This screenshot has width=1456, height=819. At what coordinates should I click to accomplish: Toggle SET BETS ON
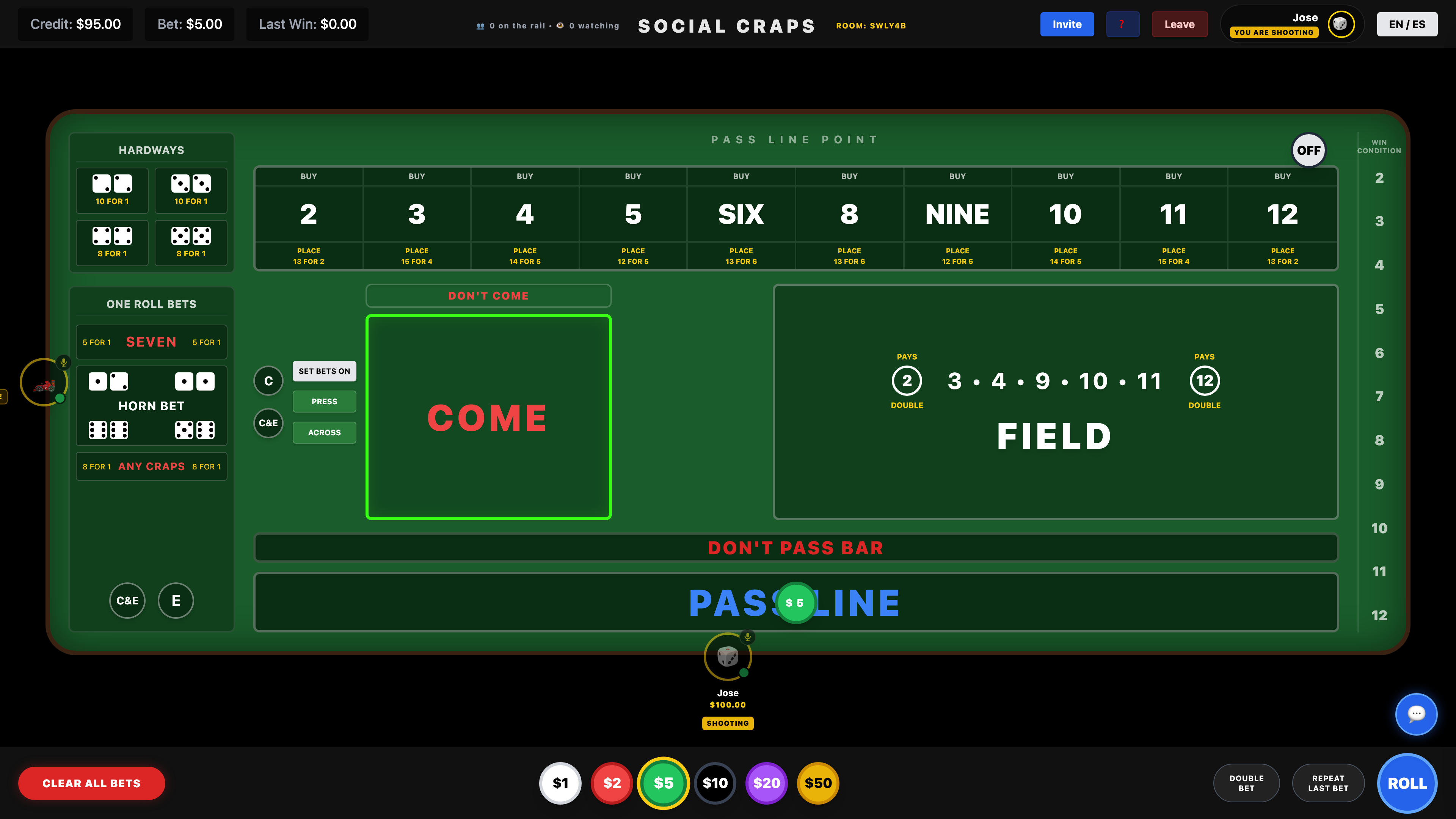(325, 371)
